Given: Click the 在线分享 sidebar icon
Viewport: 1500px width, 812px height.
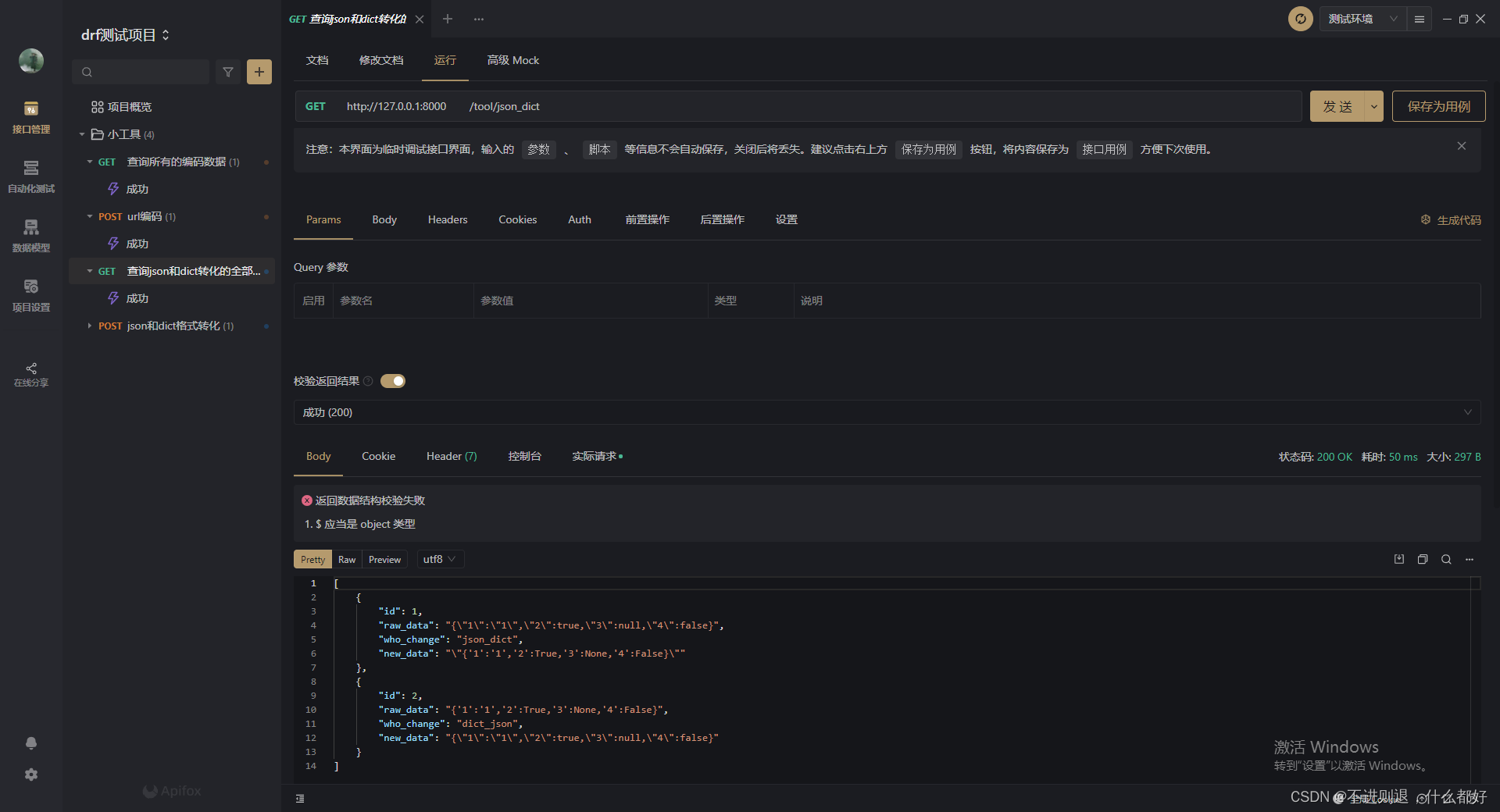Looking at the screenshot, I should [x=30, y=375].
